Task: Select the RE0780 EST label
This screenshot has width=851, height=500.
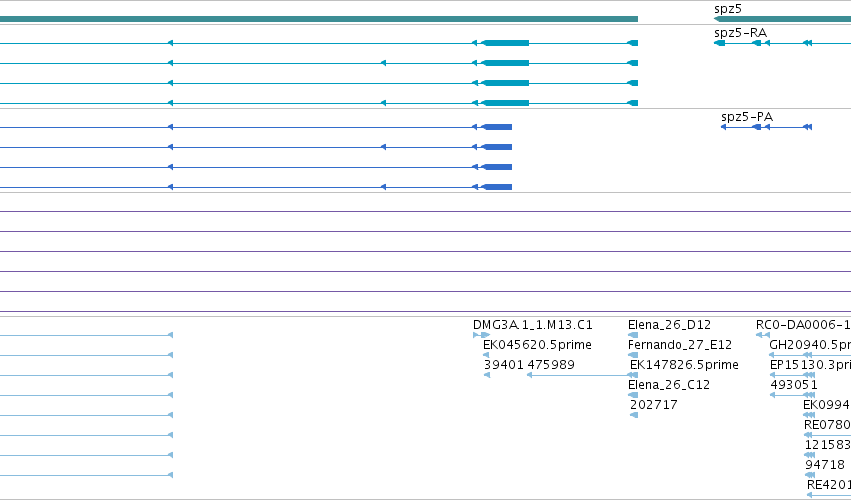Action: coord(827,425)
